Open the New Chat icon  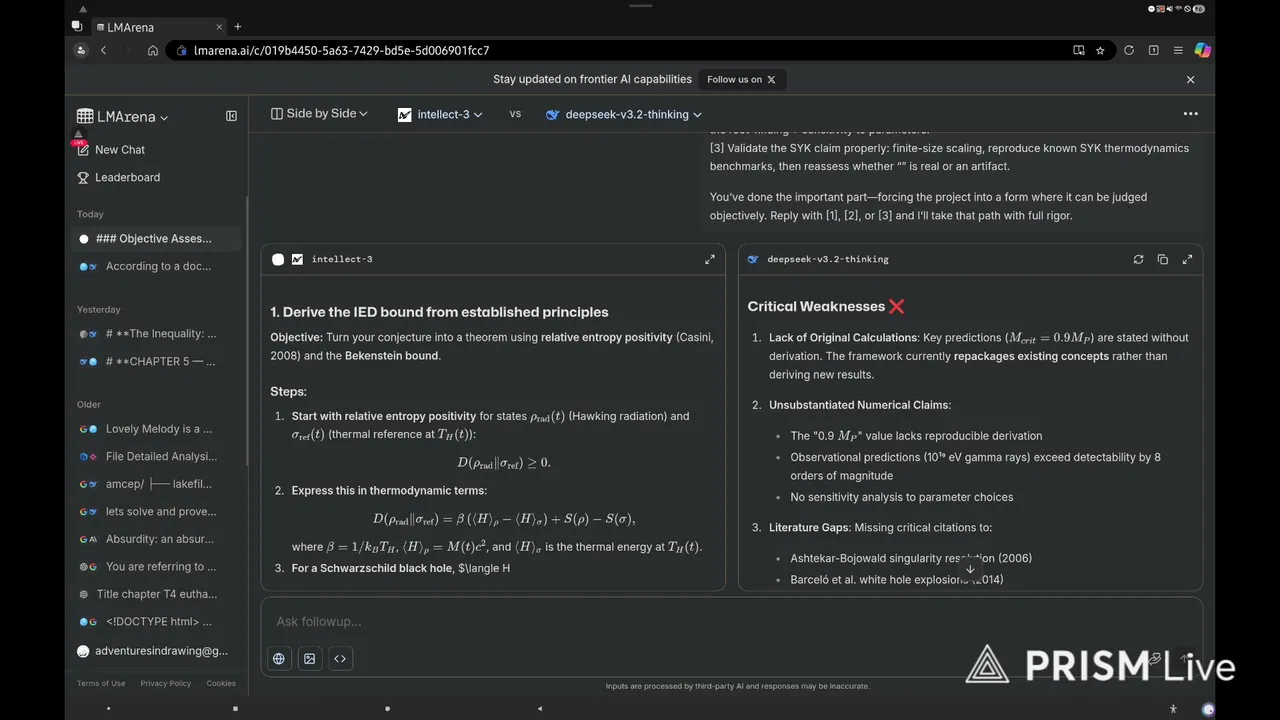pyautogui.click(x=84, y=150)
